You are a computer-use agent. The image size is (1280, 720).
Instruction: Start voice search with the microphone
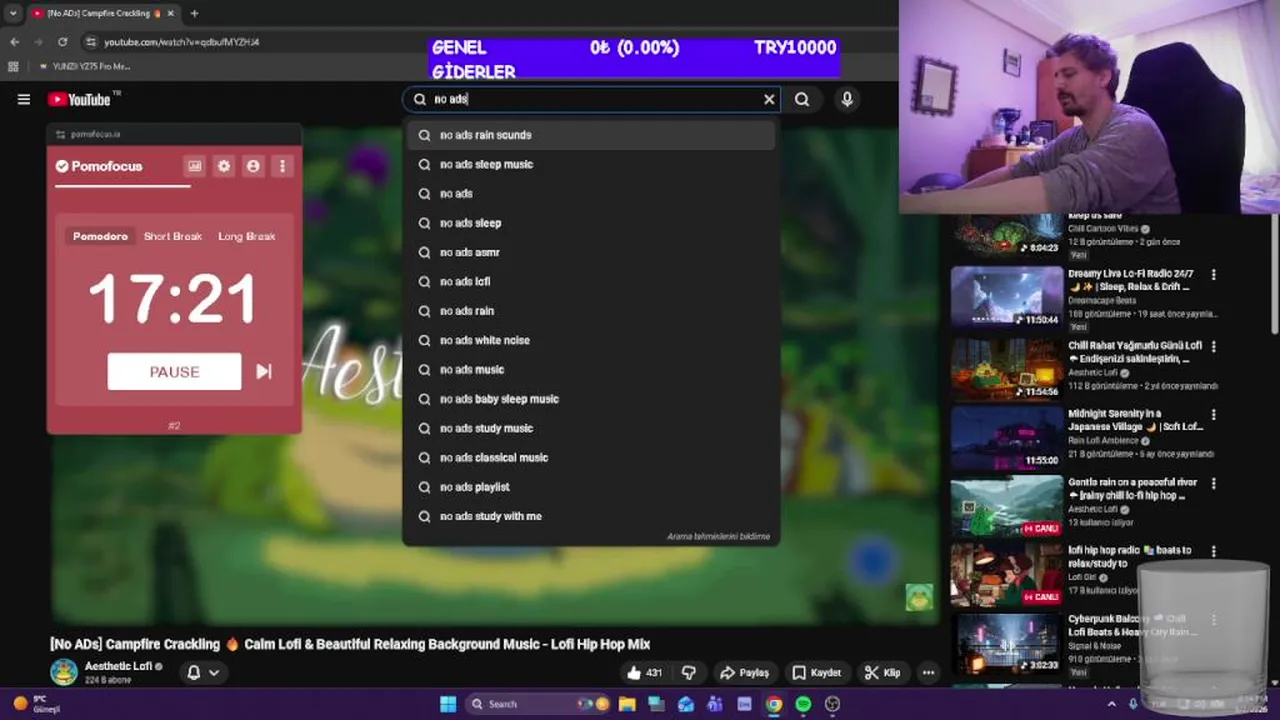(847, 99)
